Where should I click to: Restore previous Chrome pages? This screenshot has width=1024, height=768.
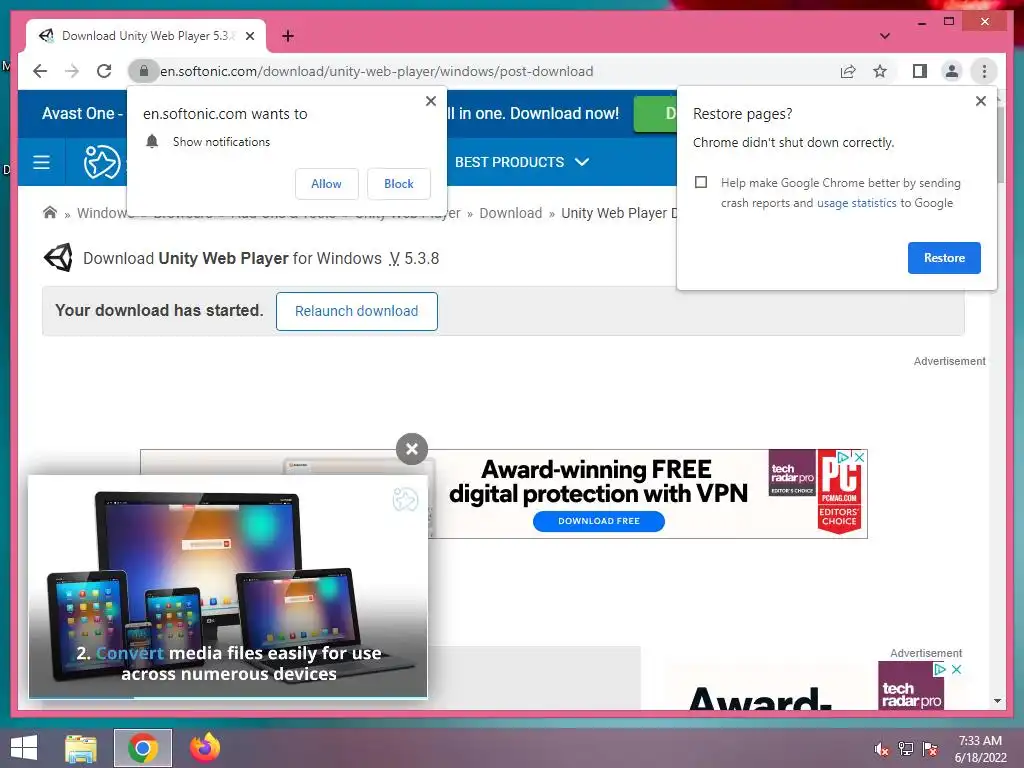click(x=944, y=258)
